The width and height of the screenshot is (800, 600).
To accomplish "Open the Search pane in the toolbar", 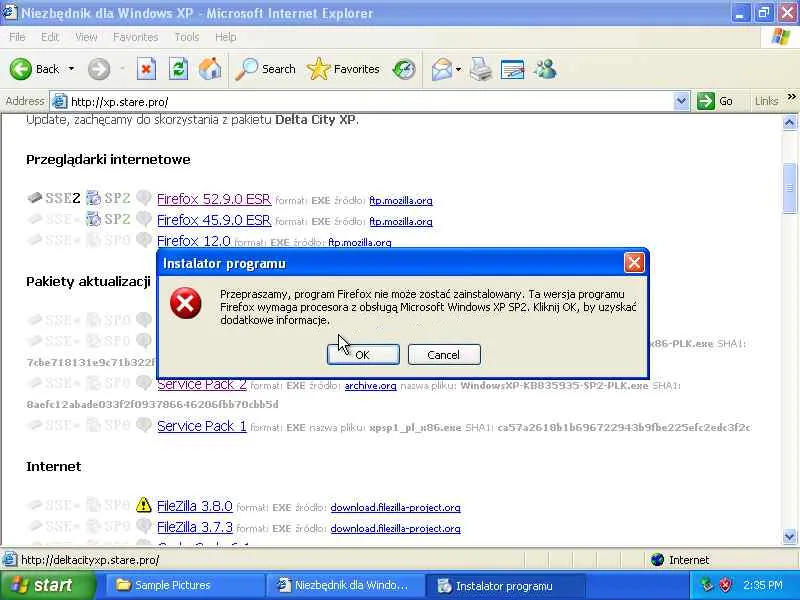I will [x=265, y=69].
